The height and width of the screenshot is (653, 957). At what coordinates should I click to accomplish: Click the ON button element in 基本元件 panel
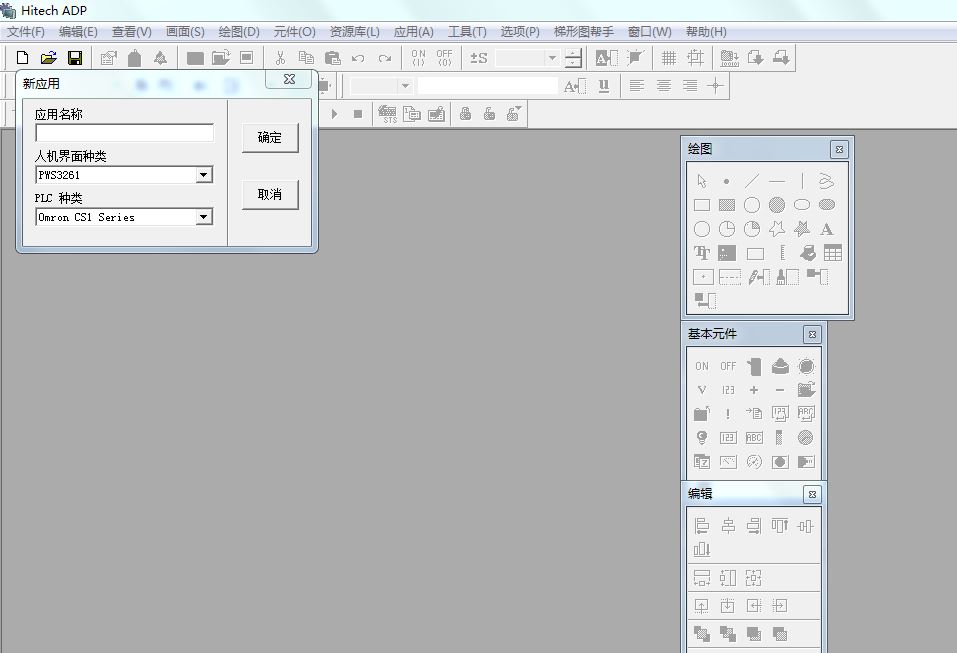pyautogui.click(x=702, y=366)
